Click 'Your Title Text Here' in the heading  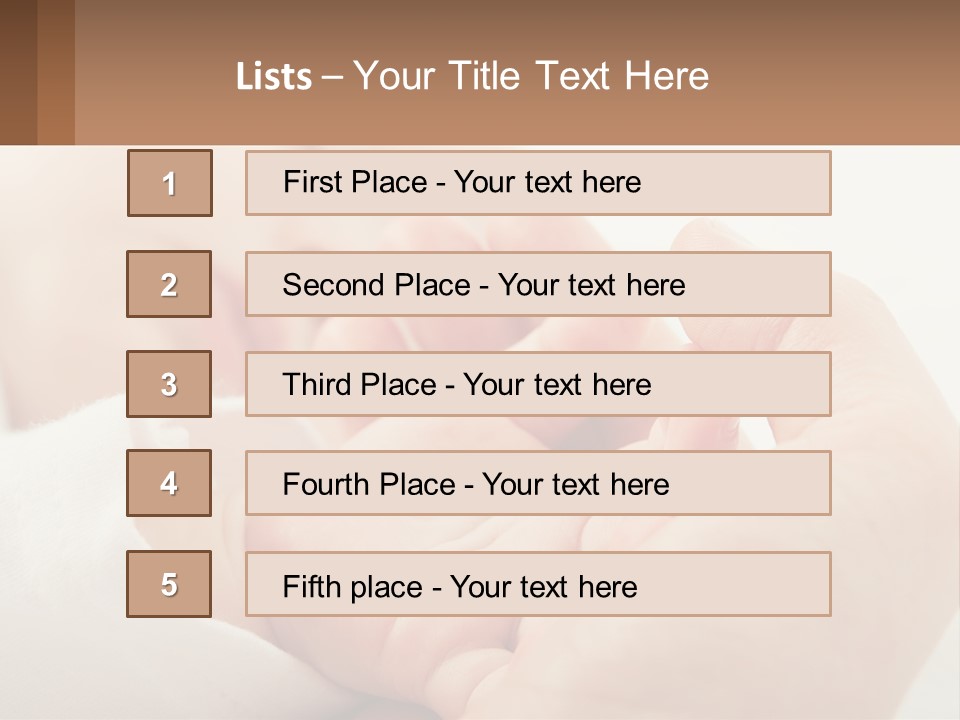point(531,77)
